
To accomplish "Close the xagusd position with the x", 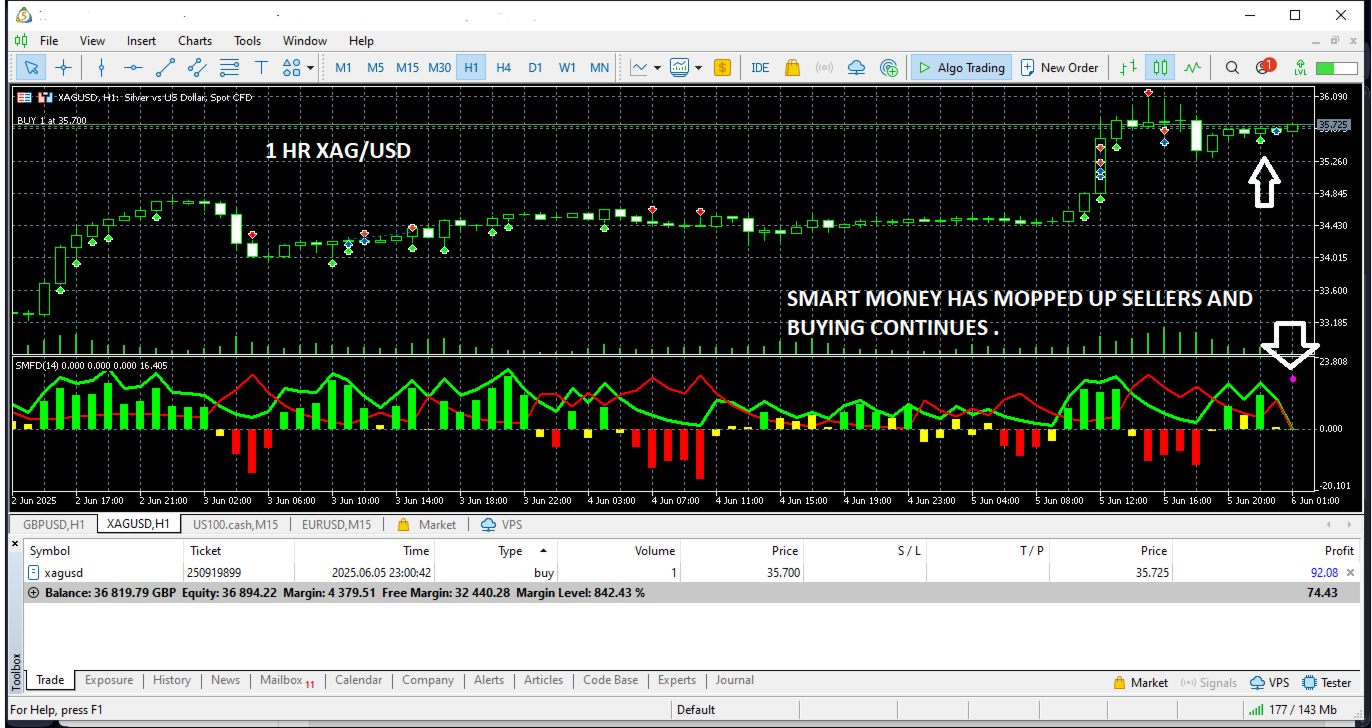I will pos(1350,573).
